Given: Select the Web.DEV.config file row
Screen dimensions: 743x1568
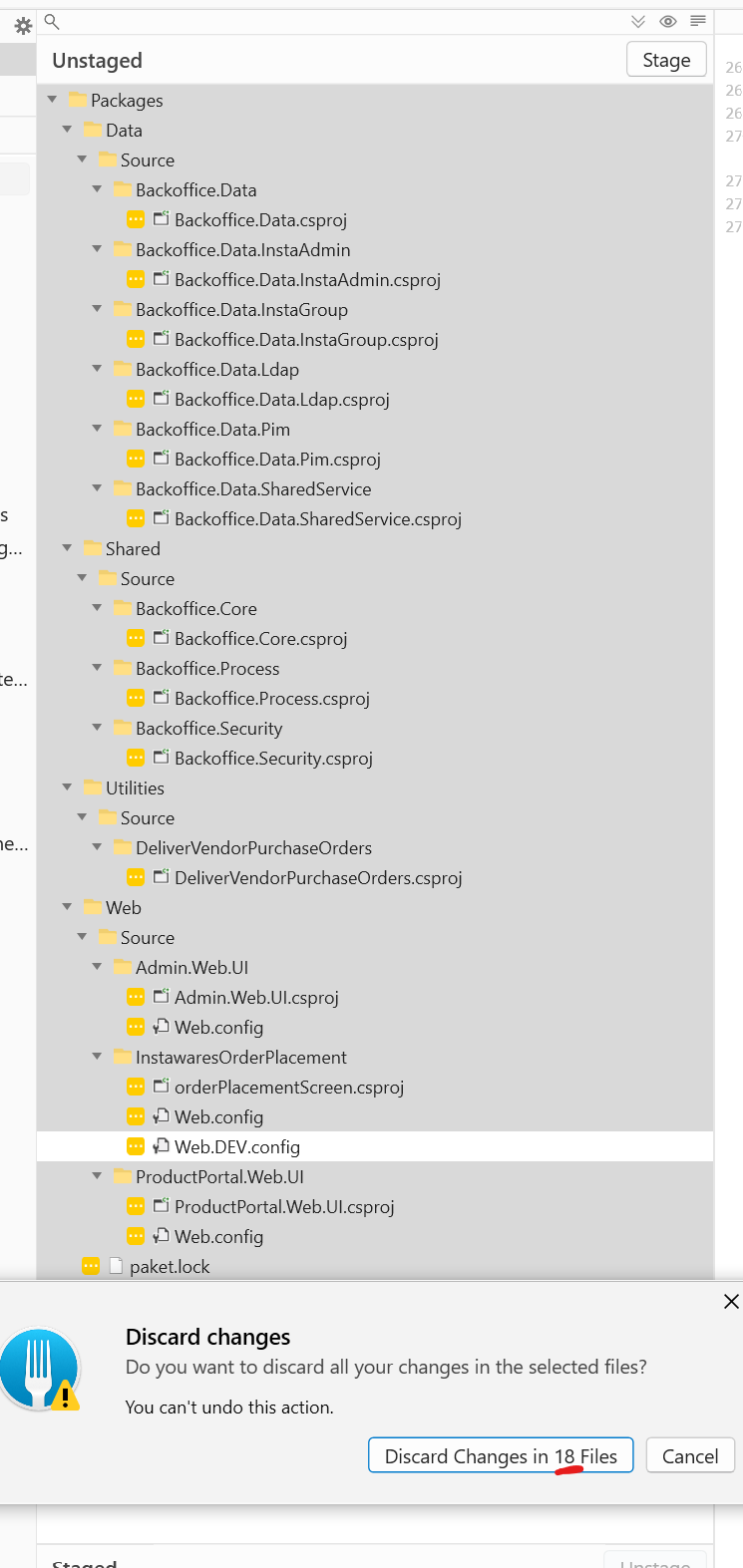Looking at the screenshot, I should click(x=237, y=1146).
